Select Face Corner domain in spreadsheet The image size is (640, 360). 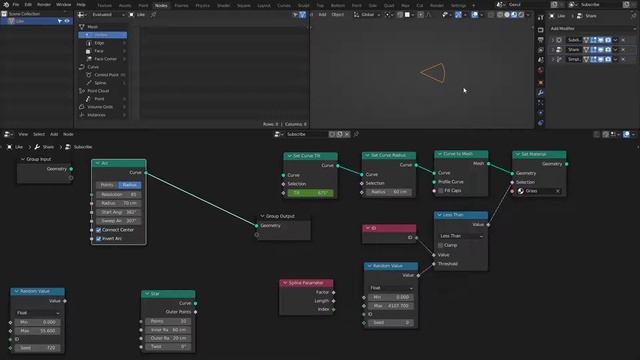(x=103, y=59)
